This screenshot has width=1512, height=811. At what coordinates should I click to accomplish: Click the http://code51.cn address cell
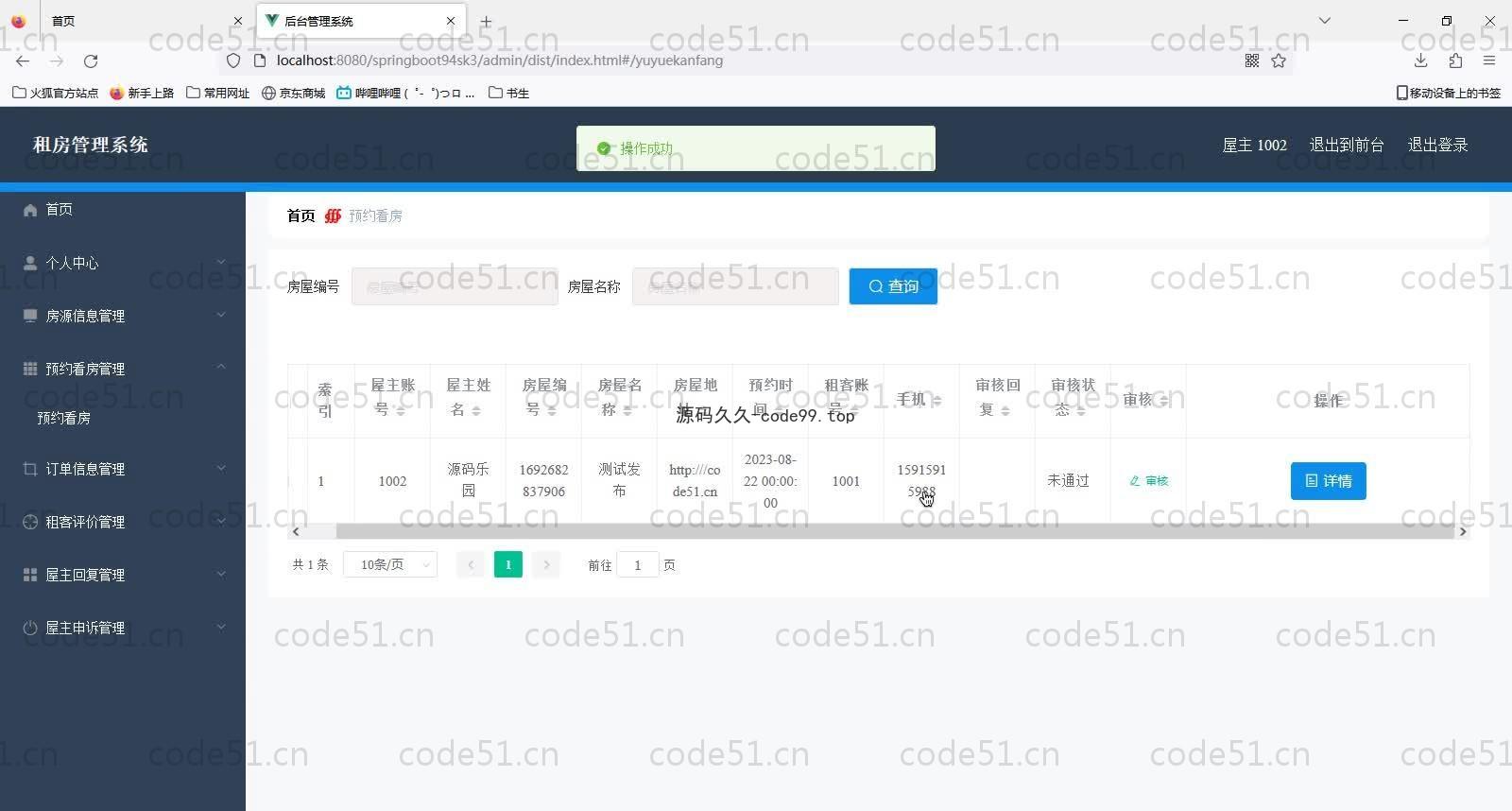click(695, 481)
